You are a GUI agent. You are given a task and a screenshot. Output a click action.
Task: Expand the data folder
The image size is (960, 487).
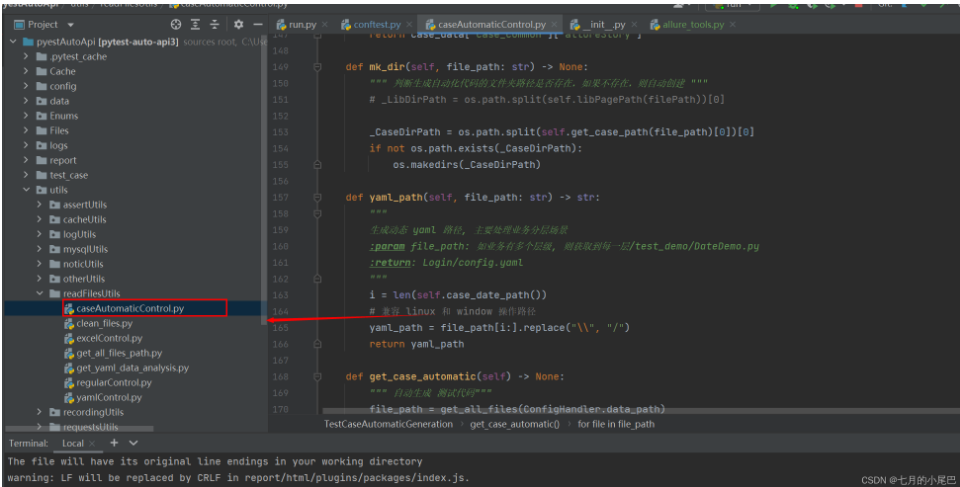pos(26,100)
